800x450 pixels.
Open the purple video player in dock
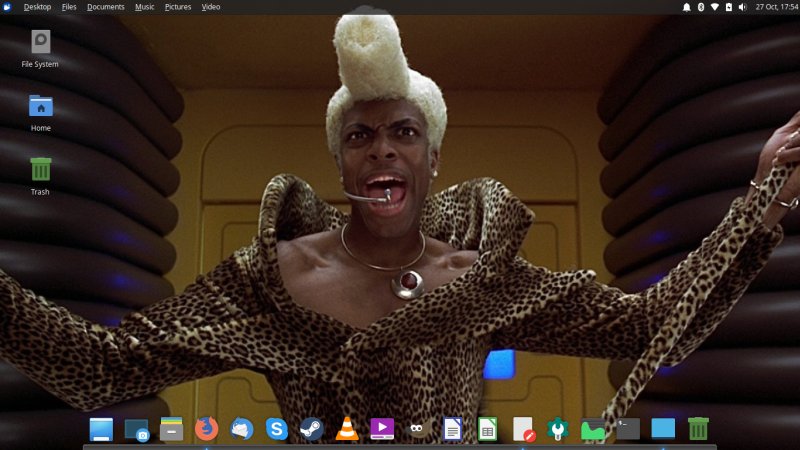382,429
